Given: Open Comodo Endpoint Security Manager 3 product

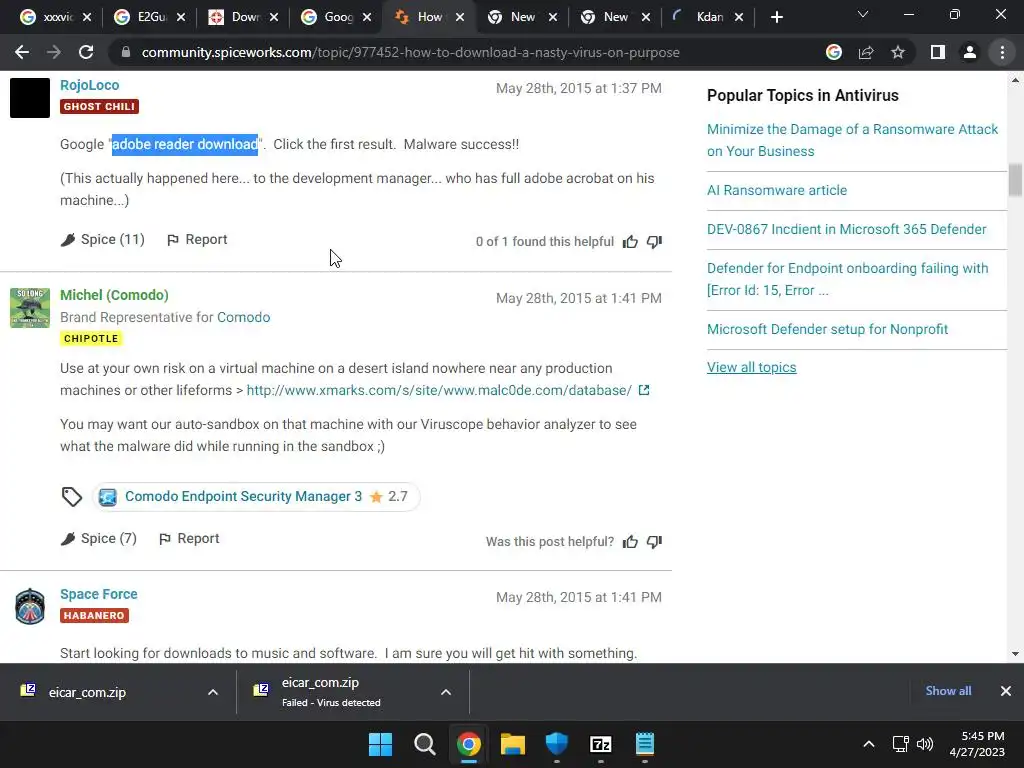Looking at the screenshot, I should coord(243,496).
